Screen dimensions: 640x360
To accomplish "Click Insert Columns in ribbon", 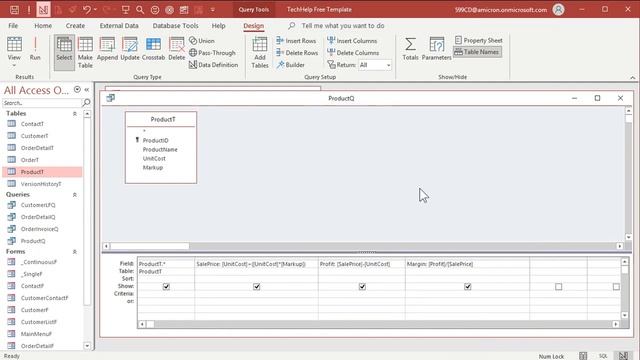I will (352, 41).
